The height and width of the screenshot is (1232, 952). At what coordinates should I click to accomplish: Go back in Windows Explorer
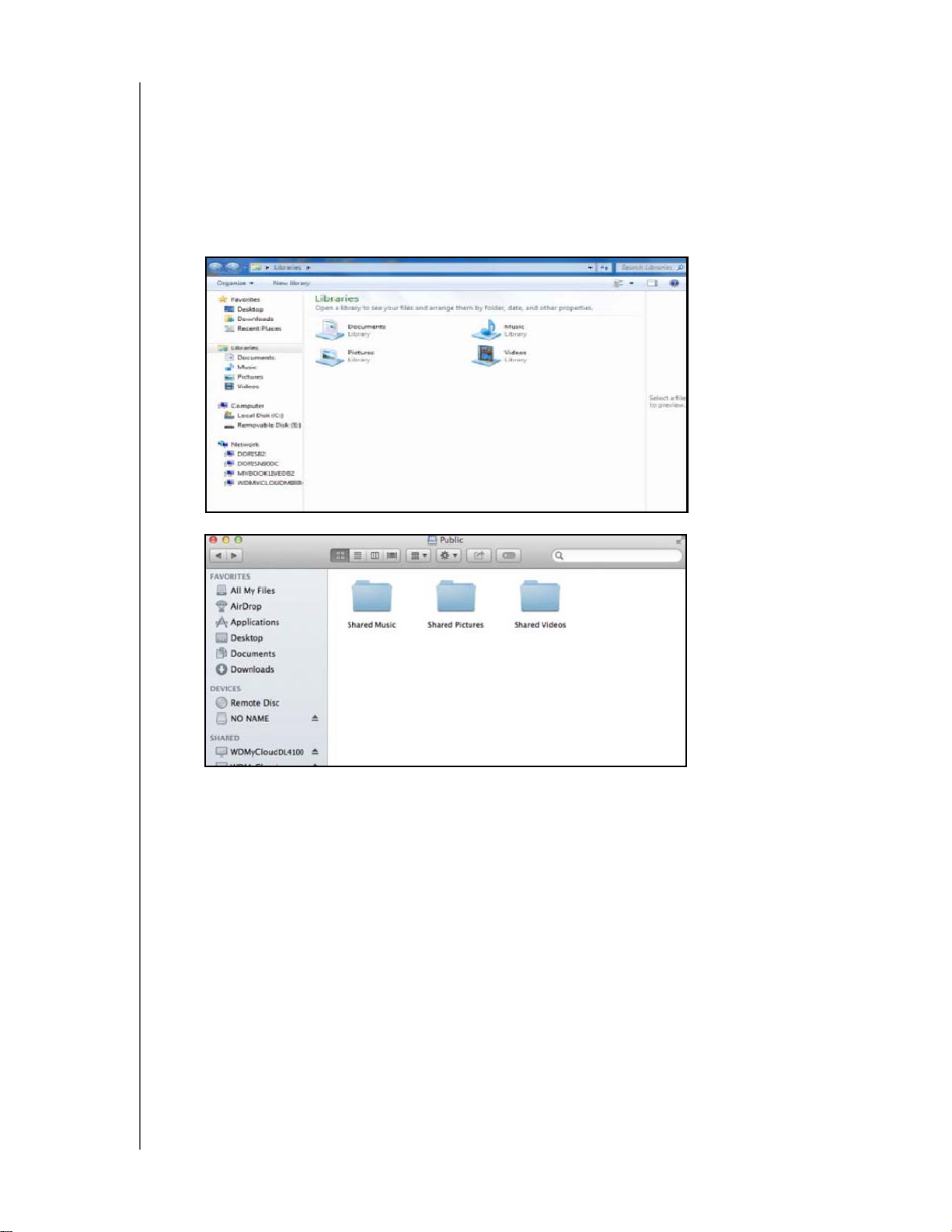(x=216, y=267)
